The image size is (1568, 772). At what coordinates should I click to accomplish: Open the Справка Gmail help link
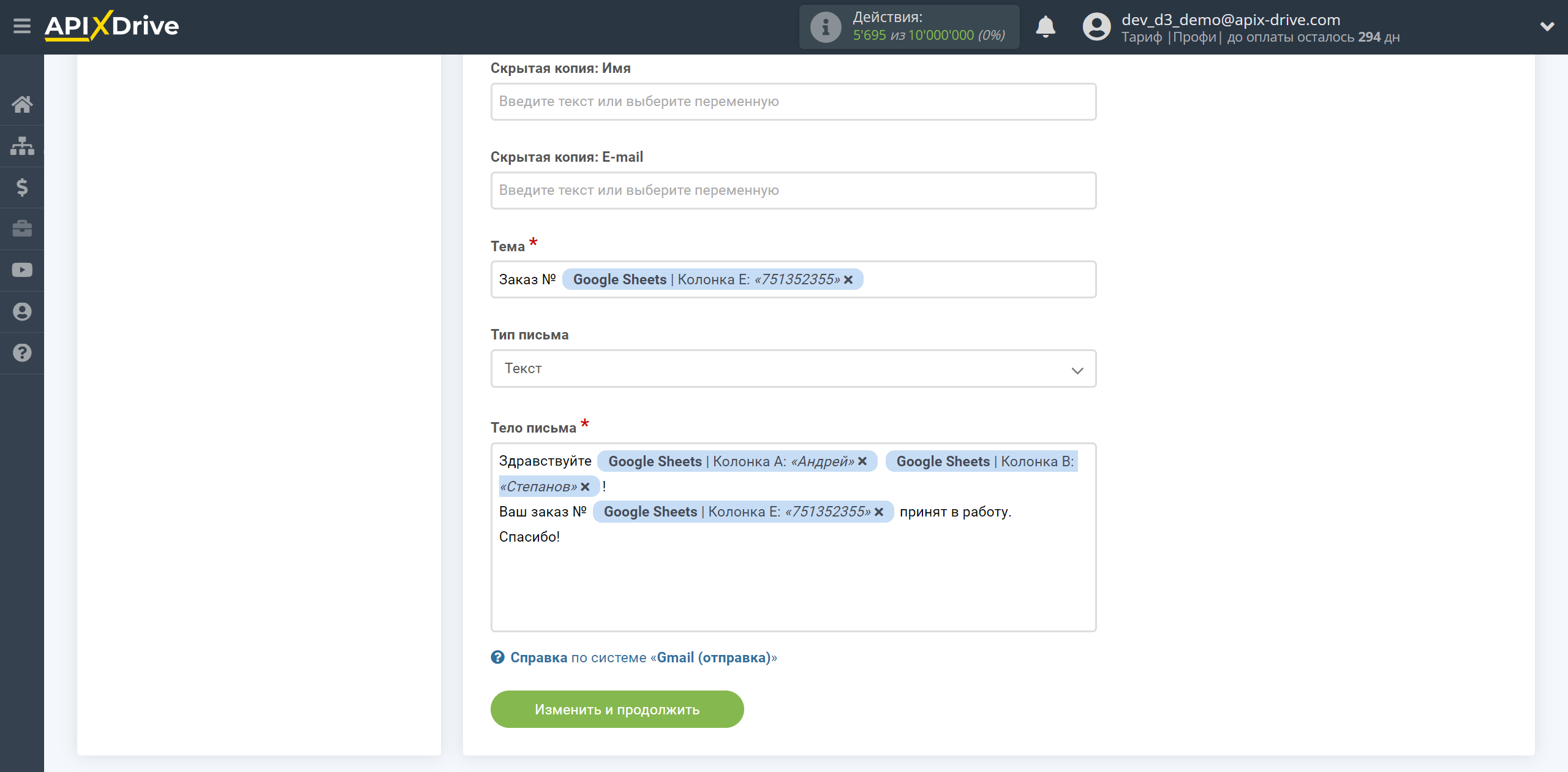pyautogui.click(x=643, y=657)
